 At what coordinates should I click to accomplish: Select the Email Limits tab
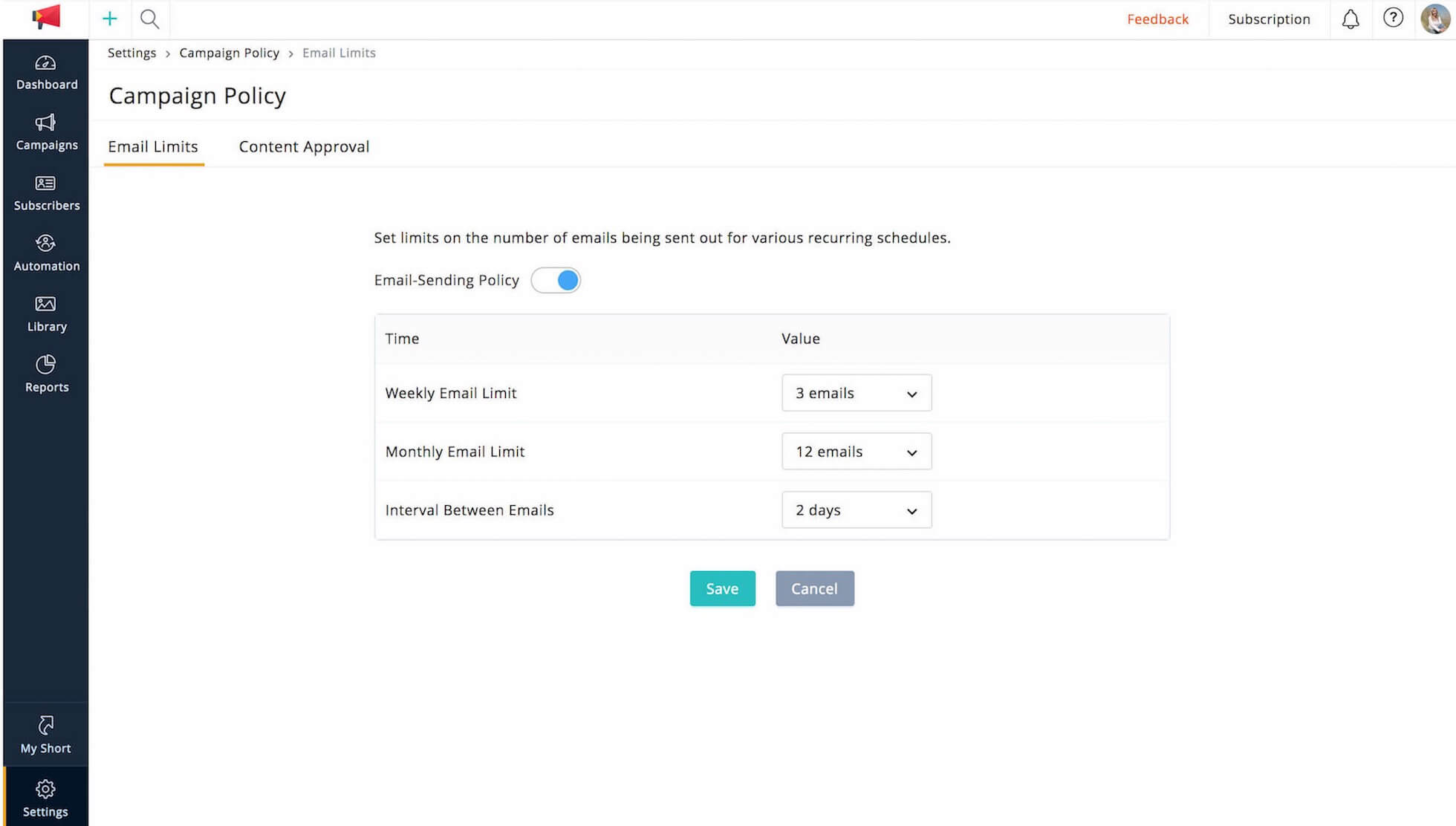point(153,147)
